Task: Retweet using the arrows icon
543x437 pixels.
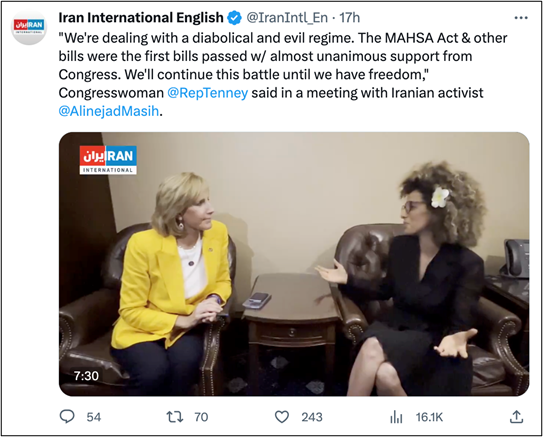Action: (175, 417)
